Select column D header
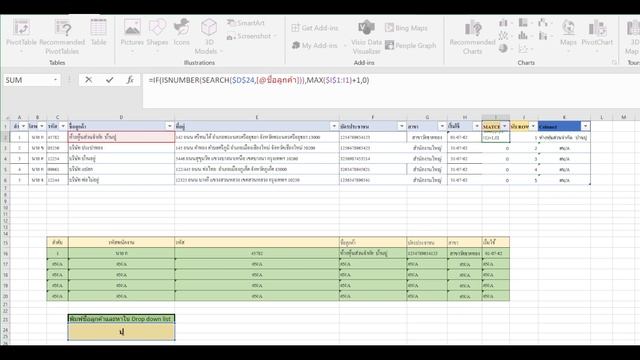640x360 pixels. pos(121,118)
